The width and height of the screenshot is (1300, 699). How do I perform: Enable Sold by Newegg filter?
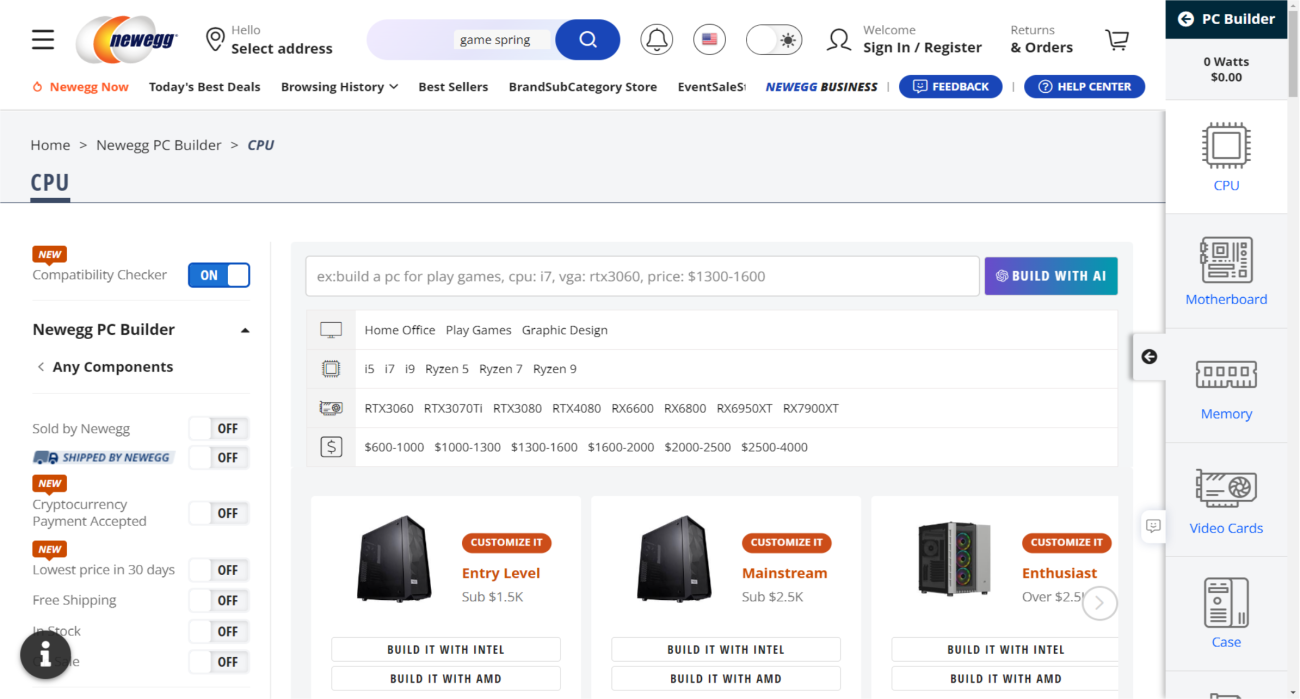point(219,429)
